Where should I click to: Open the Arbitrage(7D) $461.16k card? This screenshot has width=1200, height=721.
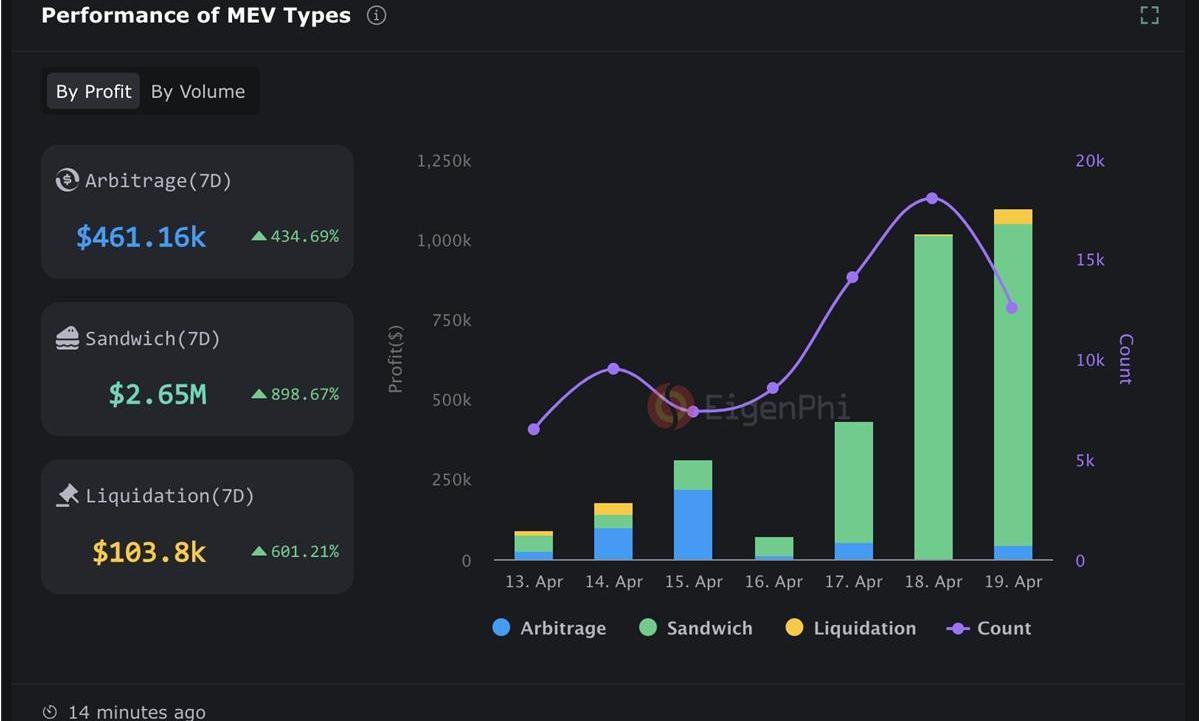point(197,211)
